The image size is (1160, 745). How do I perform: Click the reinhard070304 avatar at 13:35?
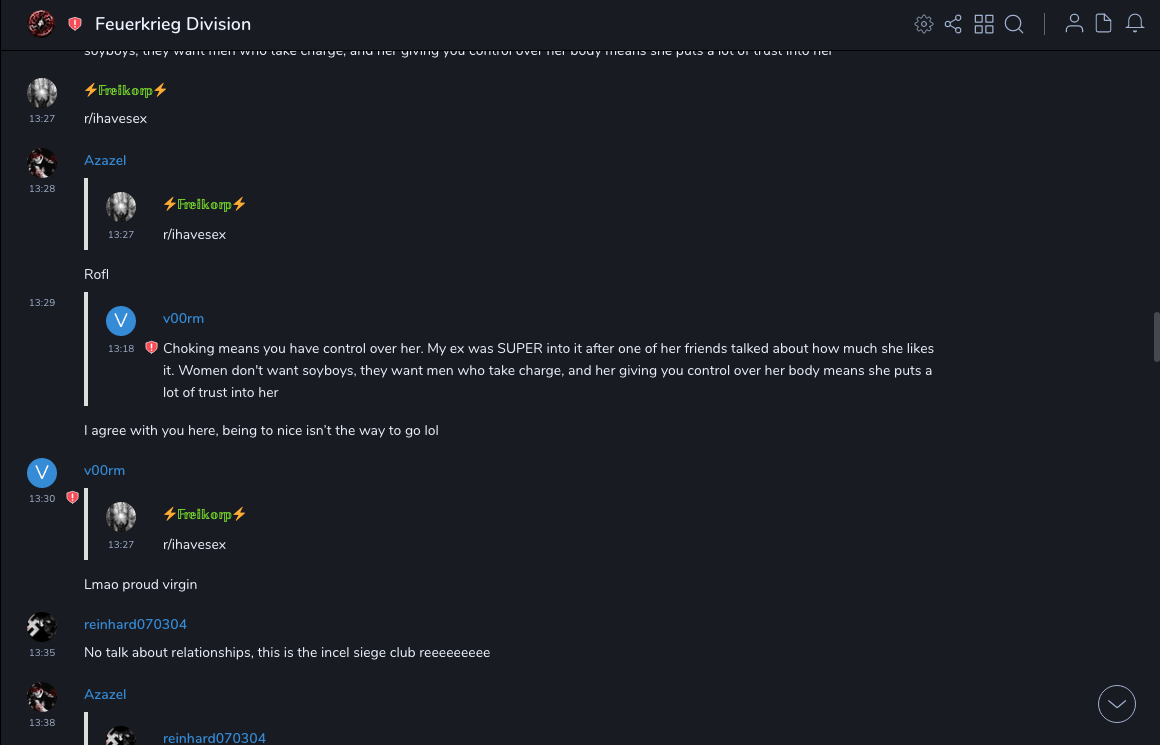pyautogui.click(x=42, y=627)
